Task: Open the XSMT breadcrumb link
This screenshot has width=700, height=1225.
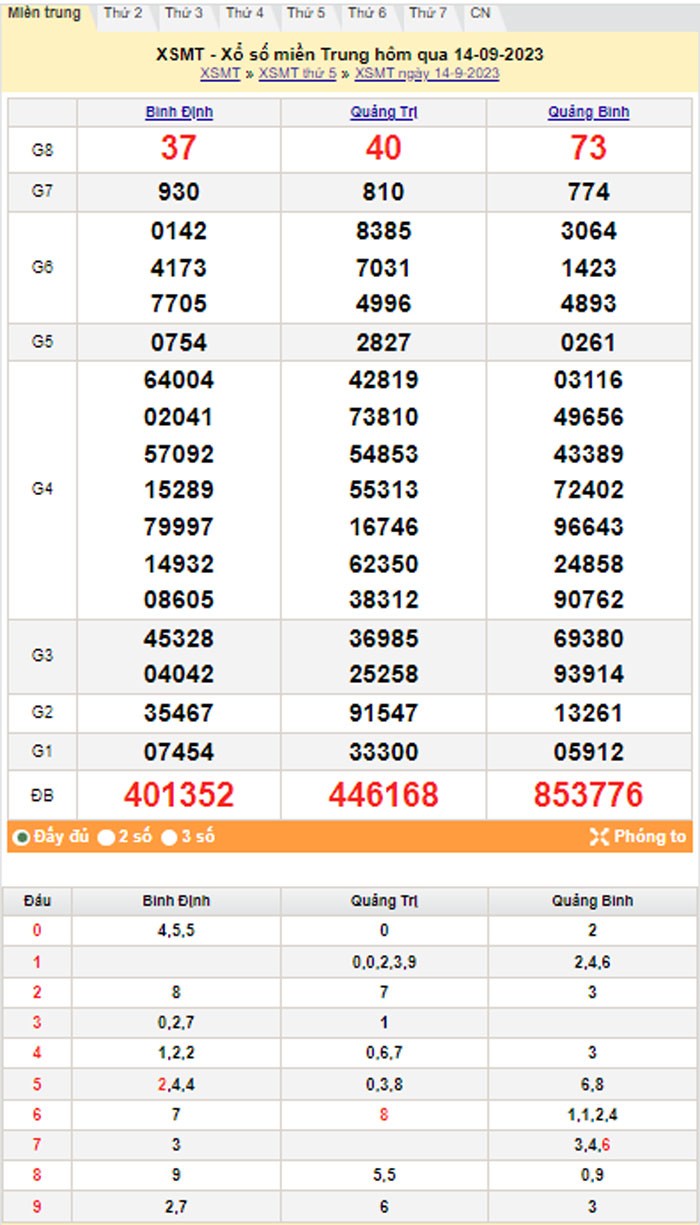Action: pyautogui.click(x=220, y=74)
